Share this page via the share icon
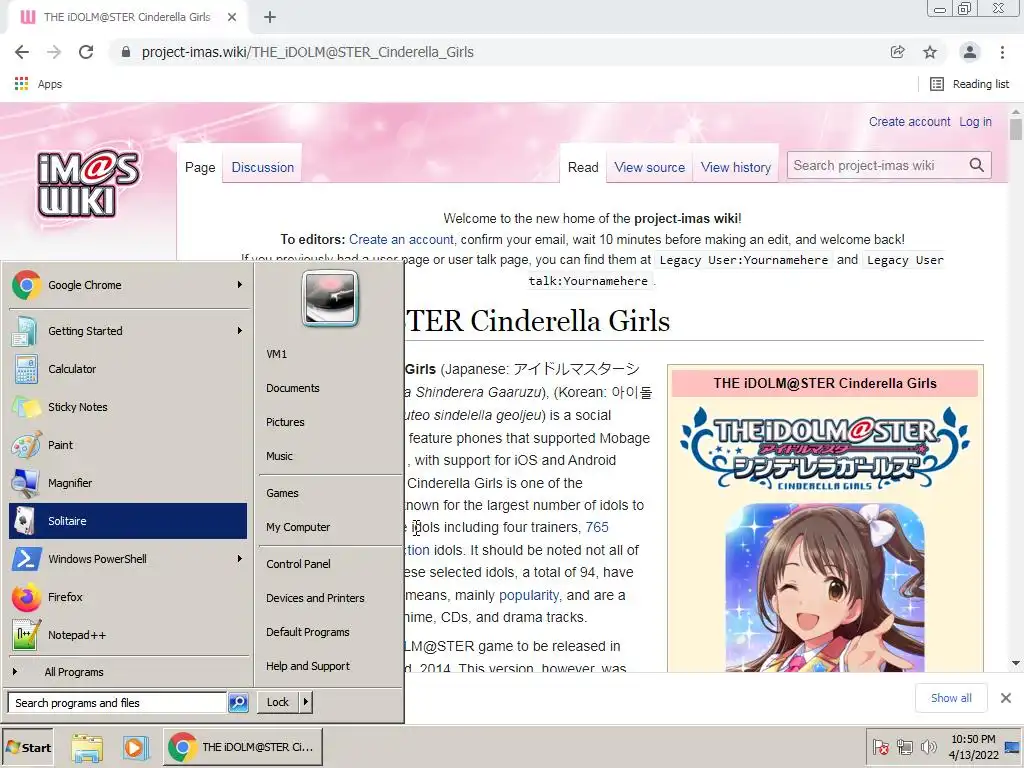 [x=897, y=52]
